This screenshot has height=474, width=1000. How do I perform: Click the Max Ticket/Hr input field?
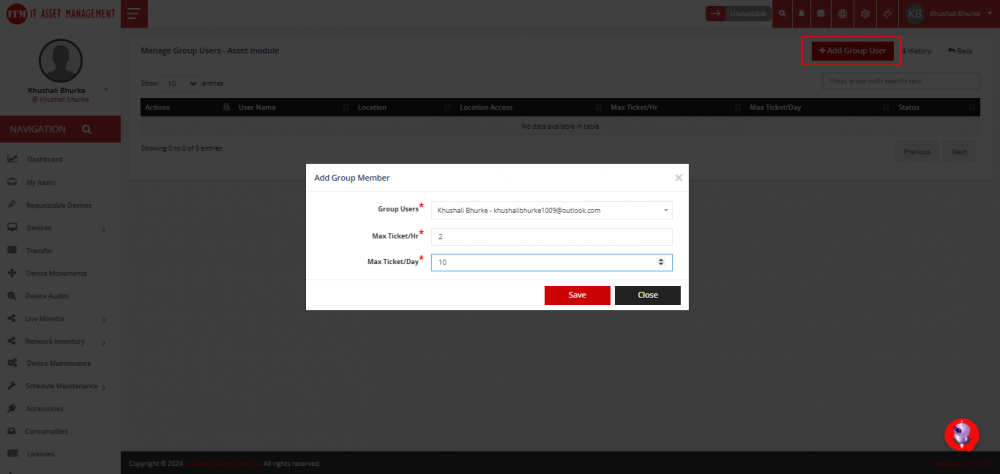(552, 237)
